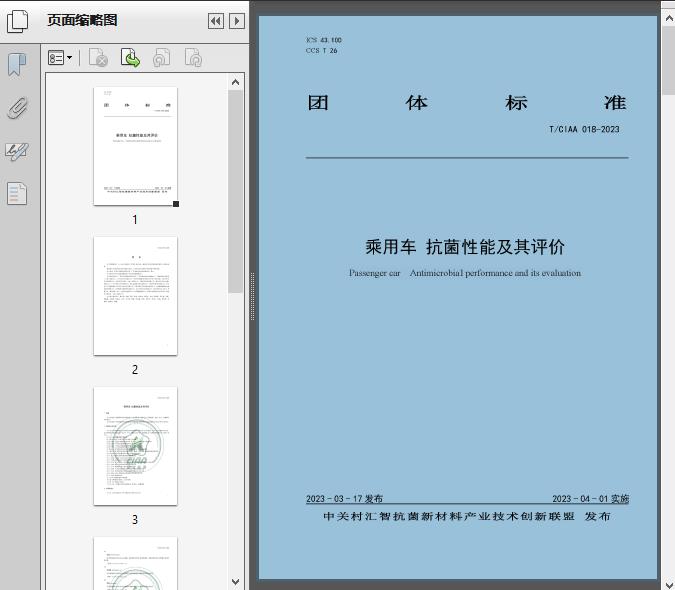Rotate pages clockwise icon
The width and height of the screenshot is (675, 590).
pos(193,58)
